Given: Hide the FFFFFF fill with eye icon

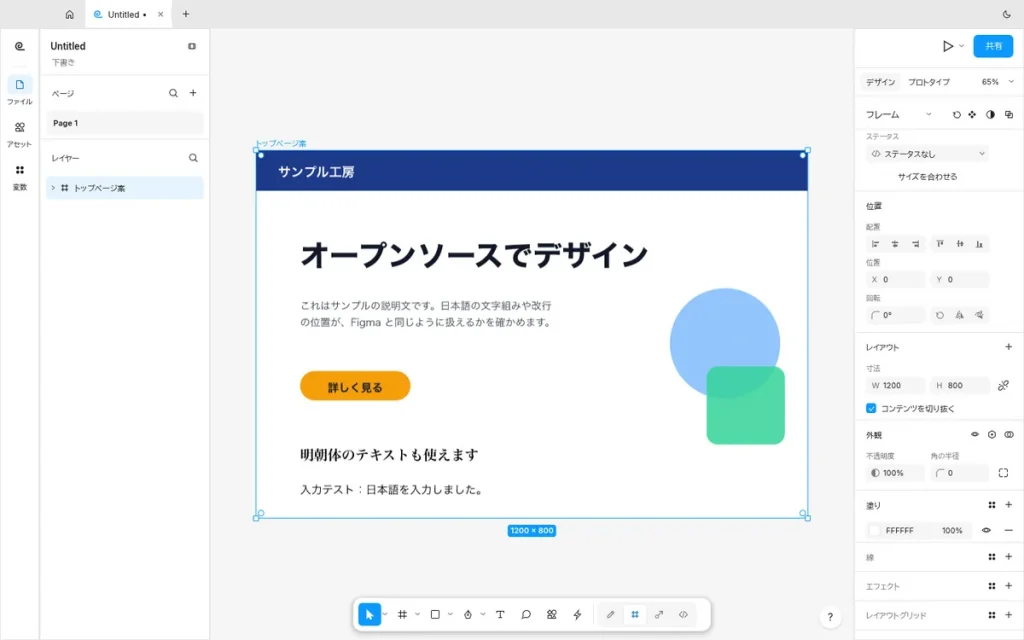Looking at the screenshot, I should (987, 531).
